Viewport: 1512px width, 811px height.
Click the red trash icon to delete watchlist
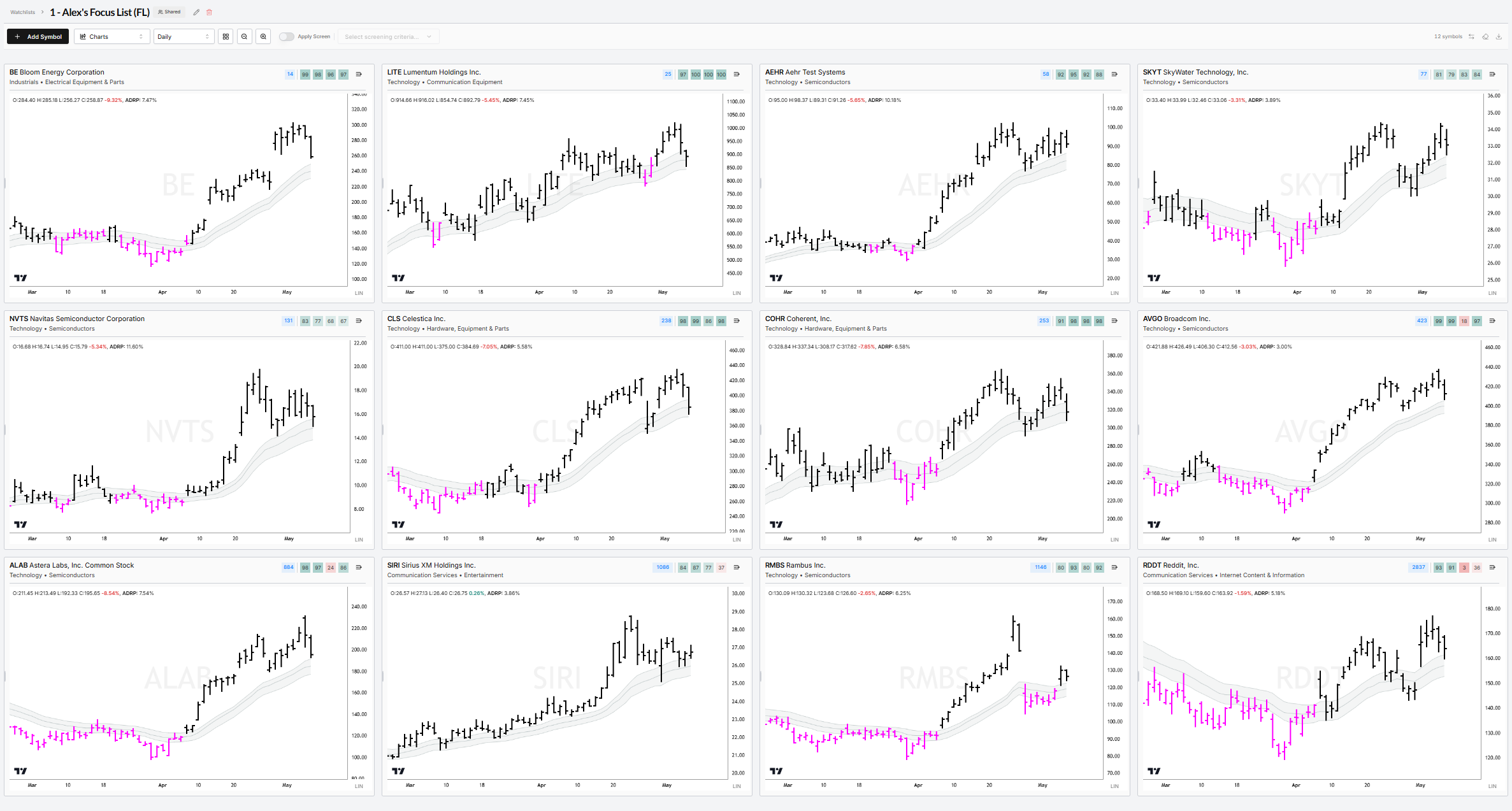209,12
